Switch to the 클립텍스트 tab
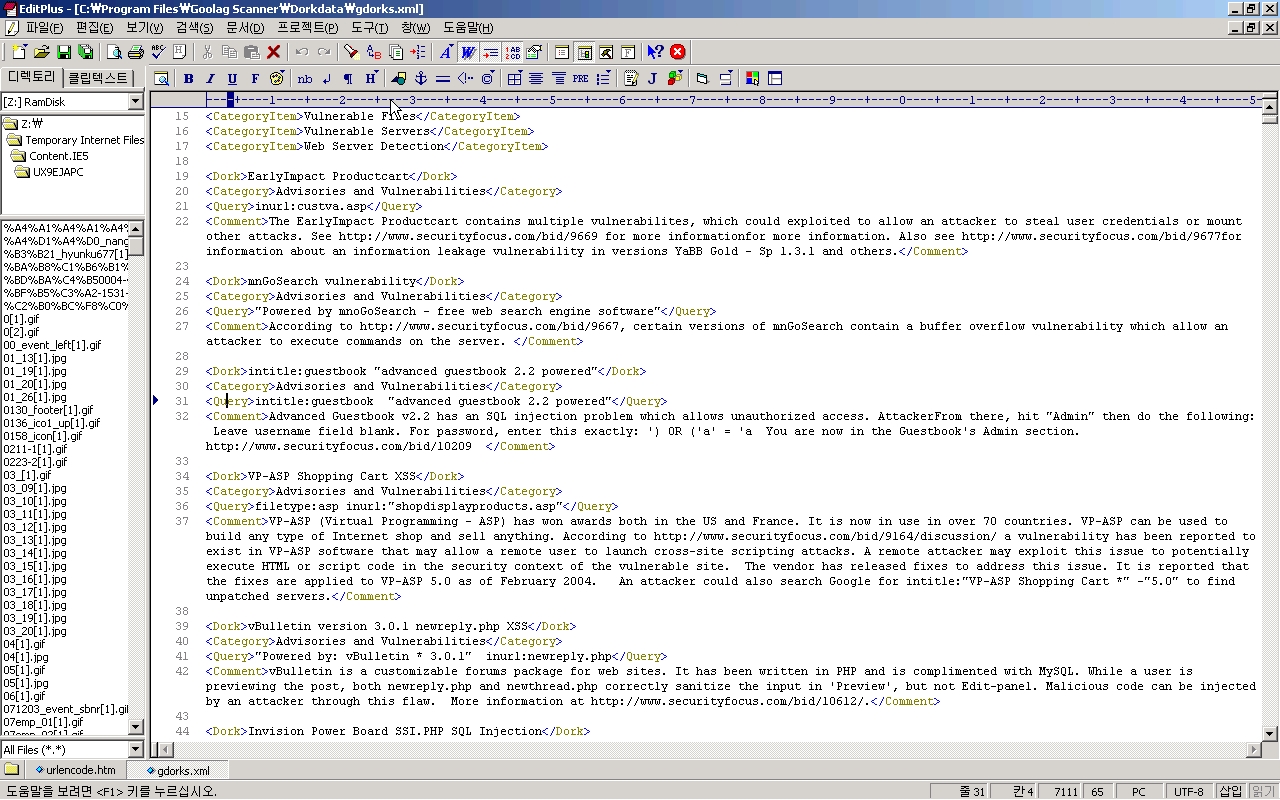 pyautogui.click(x=98, y=78)
